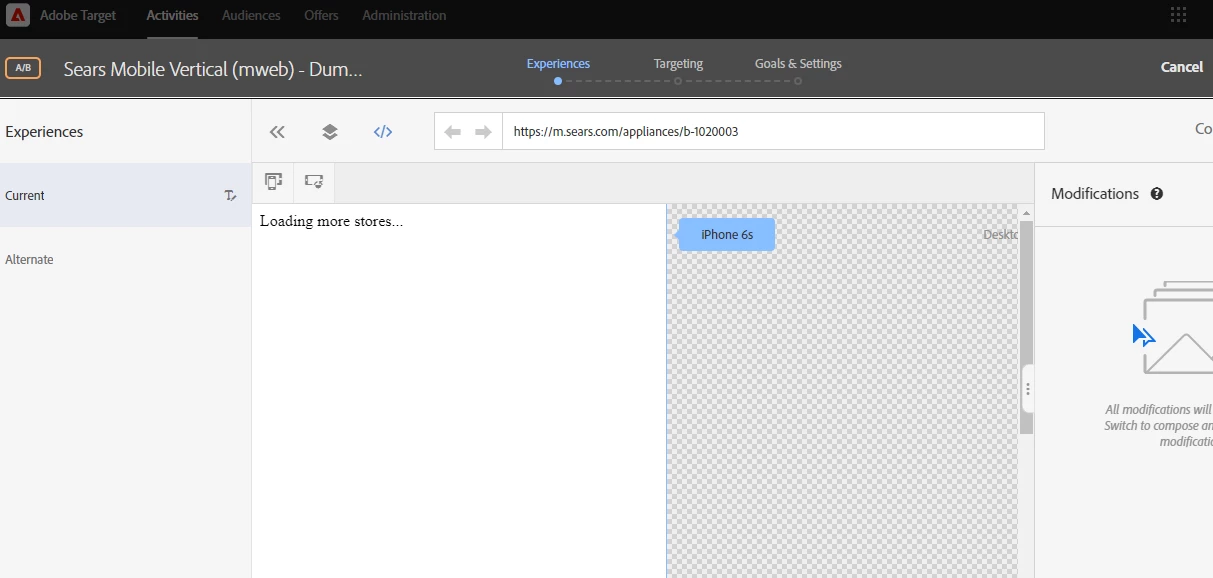The width and height of the screenshot is (1213, 578).
Task: Click the A/B activity type badge
Action: point(22,68)
